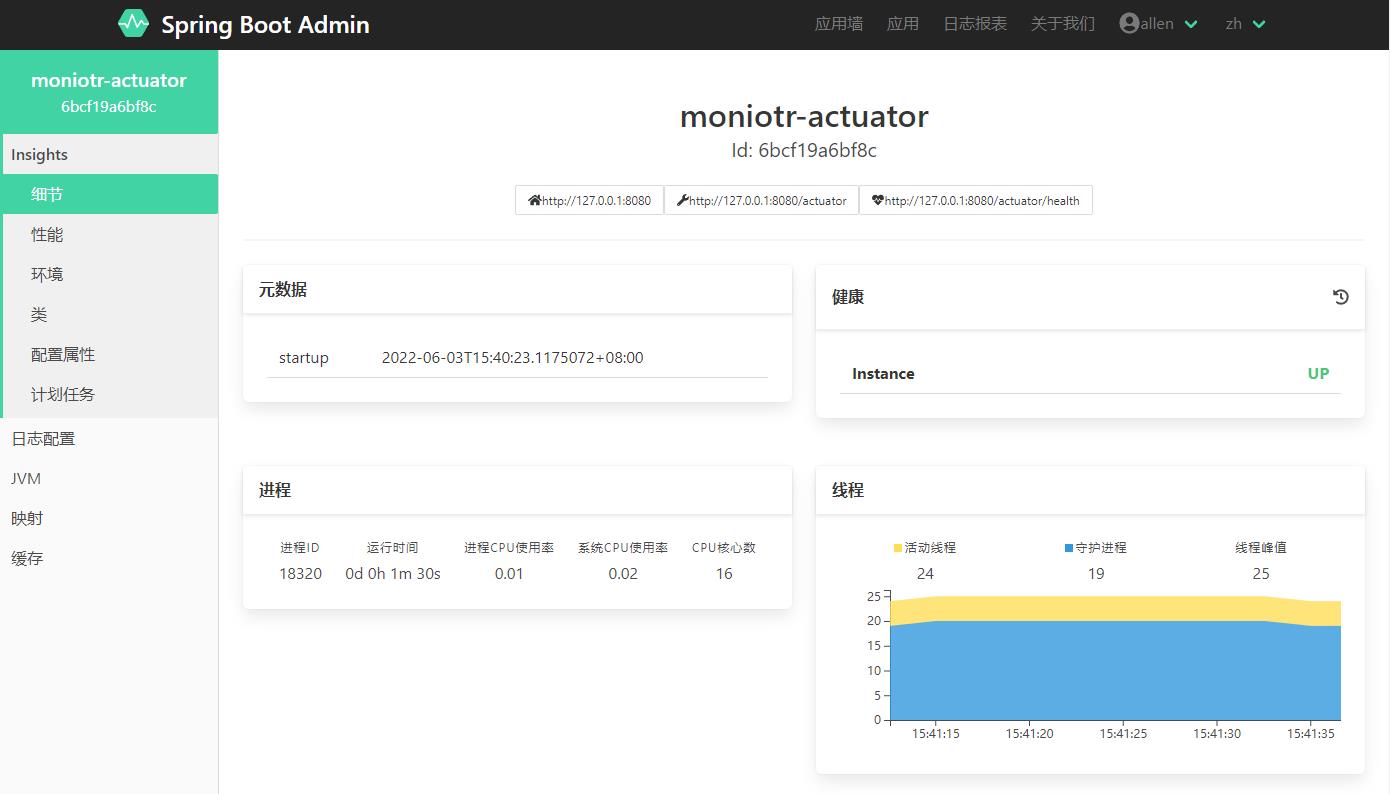
Task: Expand the JVM sidebar section
Action: [109, 478]
